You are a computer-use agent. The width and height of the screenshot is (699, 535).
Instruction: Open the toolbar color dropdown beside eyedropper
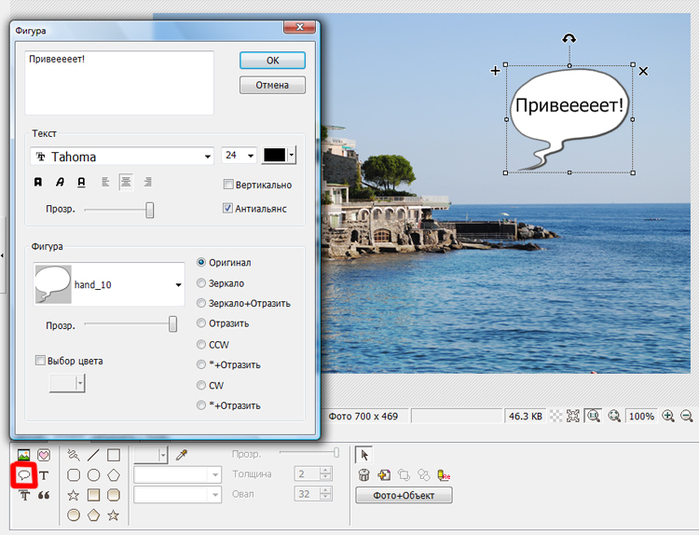(163, 455)
